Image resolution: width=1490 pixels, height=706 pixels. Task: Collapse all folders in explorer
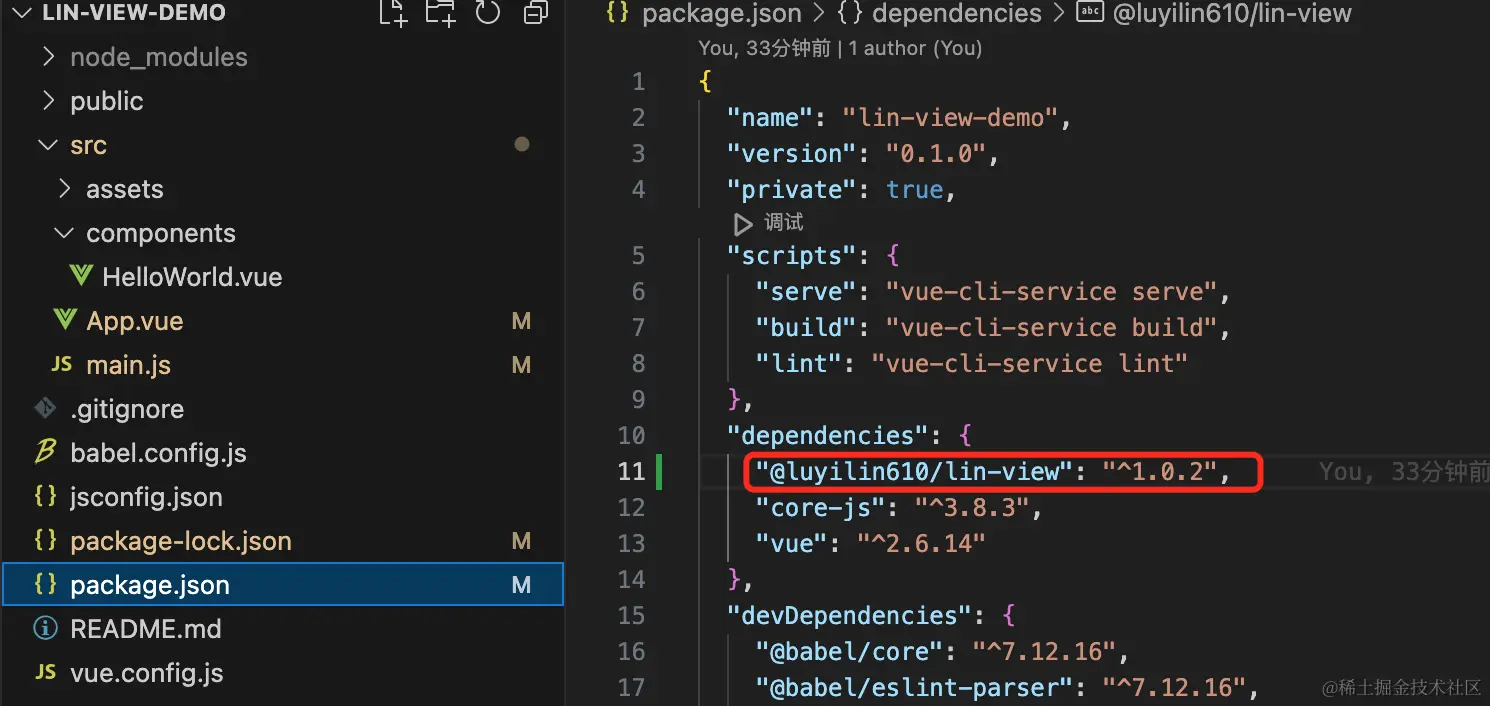[x=536, y=12]
